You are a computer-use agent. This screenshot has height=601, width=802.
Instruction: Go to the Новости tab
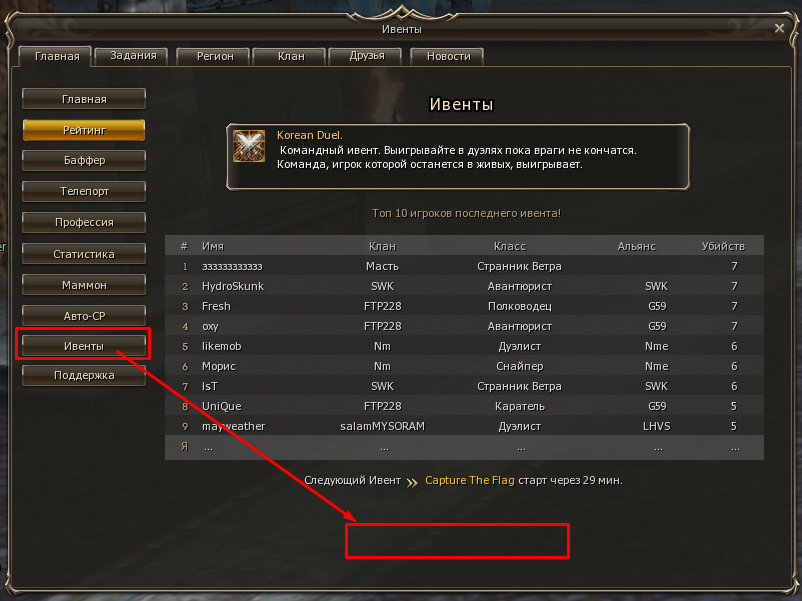click(448, 56)
